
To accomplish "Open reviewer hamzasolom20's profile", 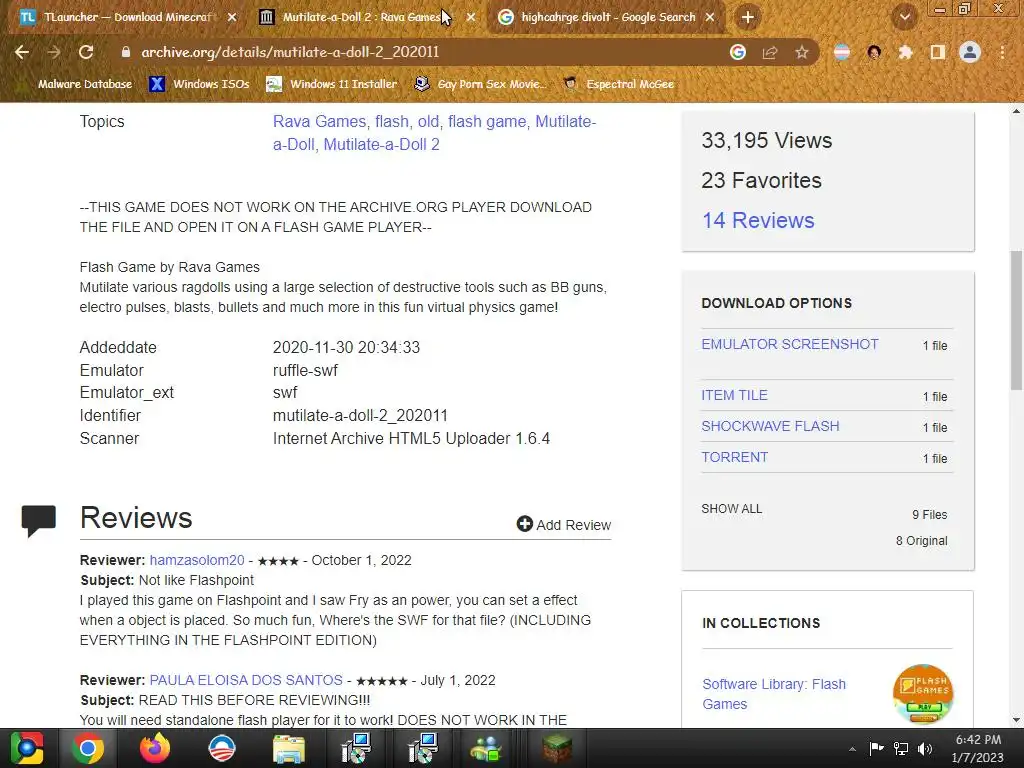I will 197,560.
